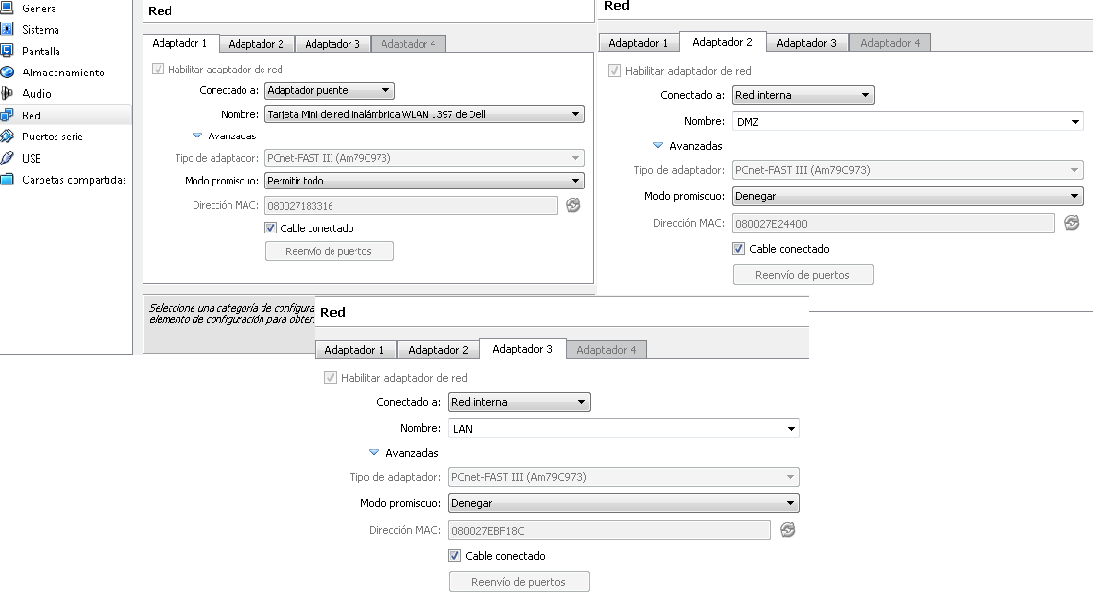Image resolution: width=1101 pixels, height=603 pixels.
Task: Uncheck Cable conectado on the DMZ adapter
Action: click(736, 248)
